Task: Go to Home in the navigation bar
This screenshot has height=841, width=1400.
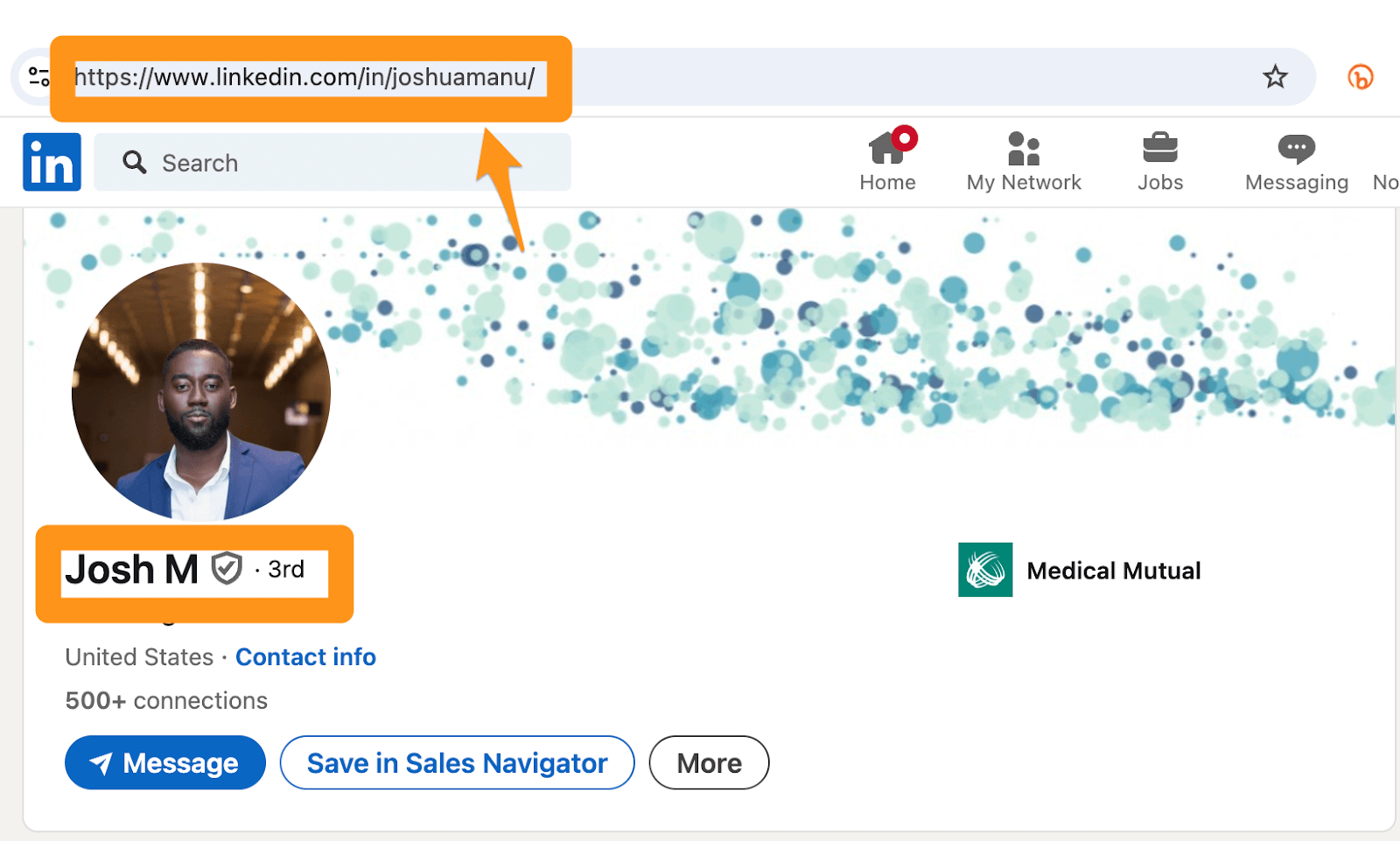Action: [x=887, y=162]
